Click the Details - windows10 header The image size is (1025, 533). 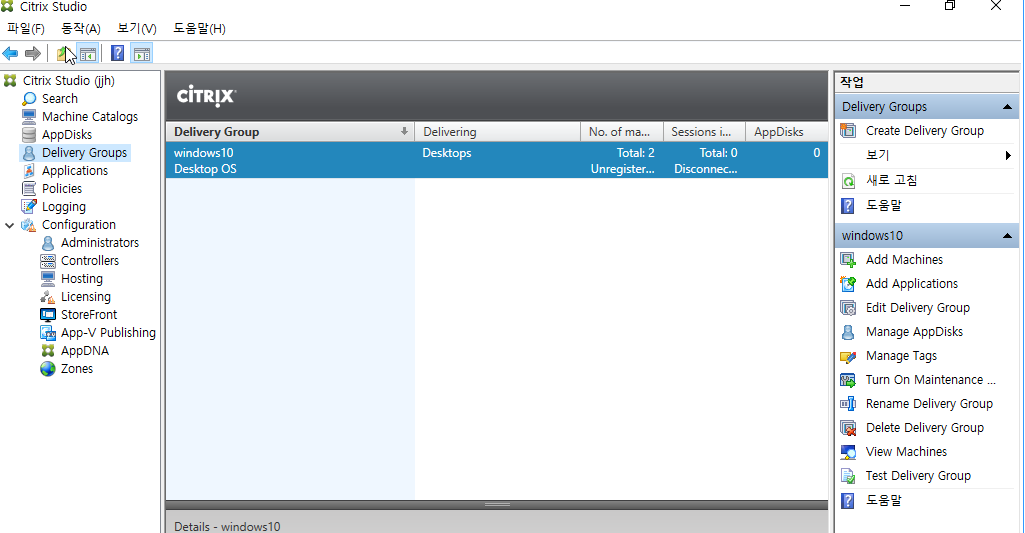pyautogui.click(x=227, y=526)
